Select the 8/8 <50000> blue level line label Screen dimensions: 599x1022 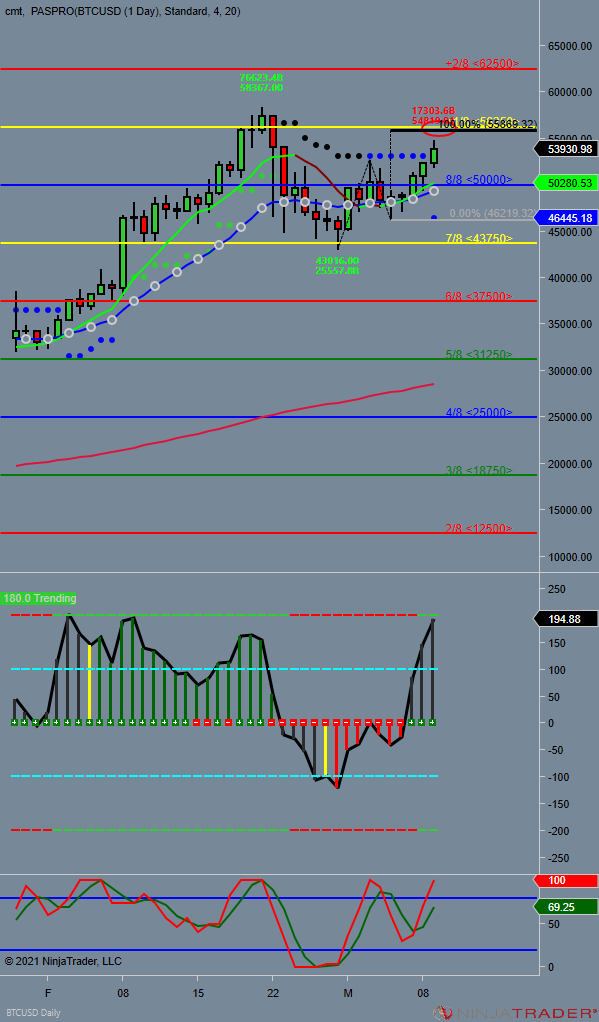click(x=479, y=179)
